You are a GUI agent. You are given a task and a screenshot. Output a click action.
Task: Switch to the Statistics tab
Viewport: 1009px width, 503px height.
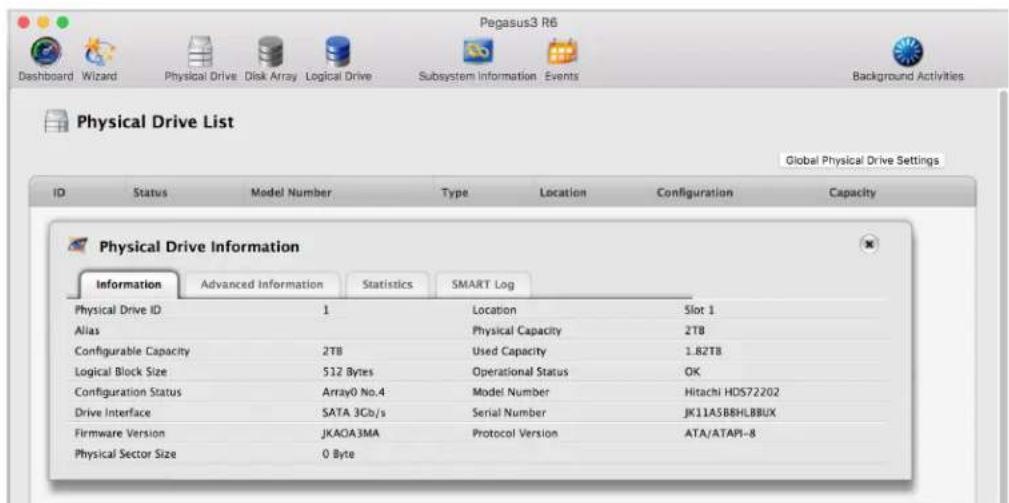[x=387, y=284]
